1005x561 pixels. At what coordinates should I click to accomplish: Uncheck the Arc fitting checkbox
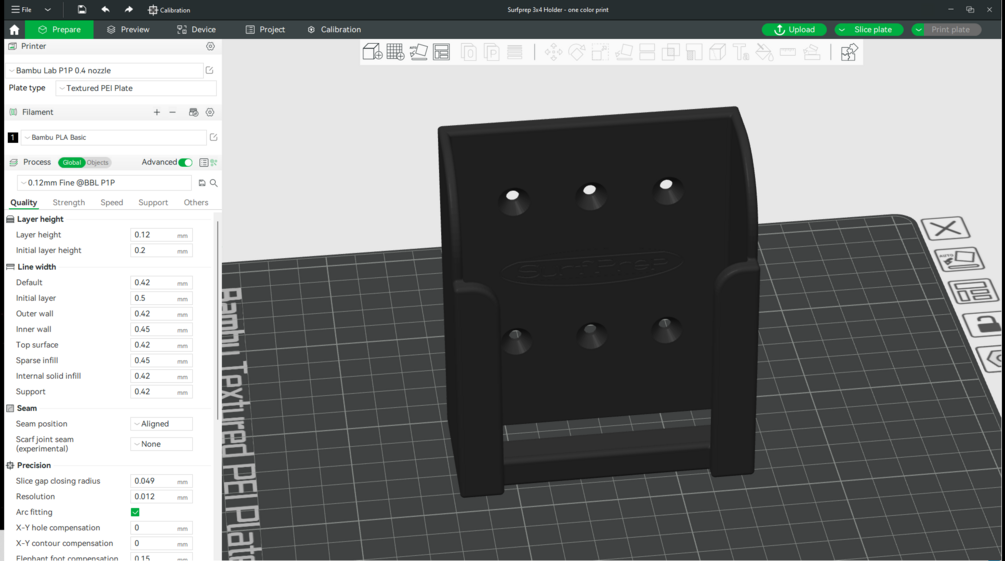(135, 512)
